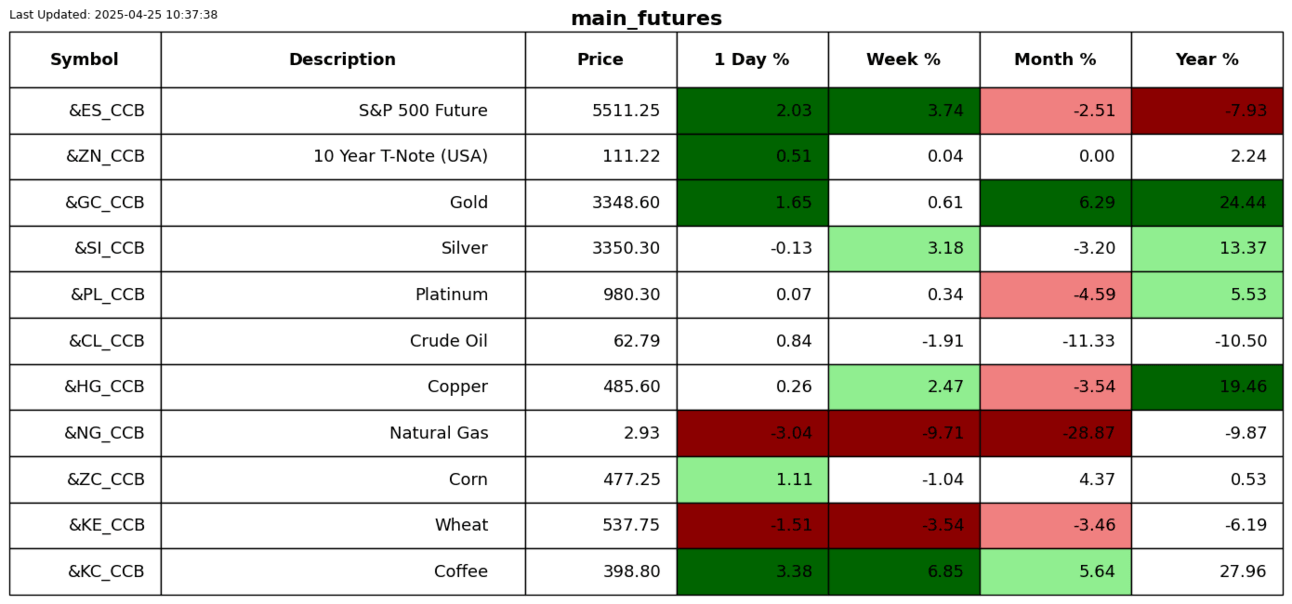Click the green Coffee 1 Day cell

click(x=752, y=572)
